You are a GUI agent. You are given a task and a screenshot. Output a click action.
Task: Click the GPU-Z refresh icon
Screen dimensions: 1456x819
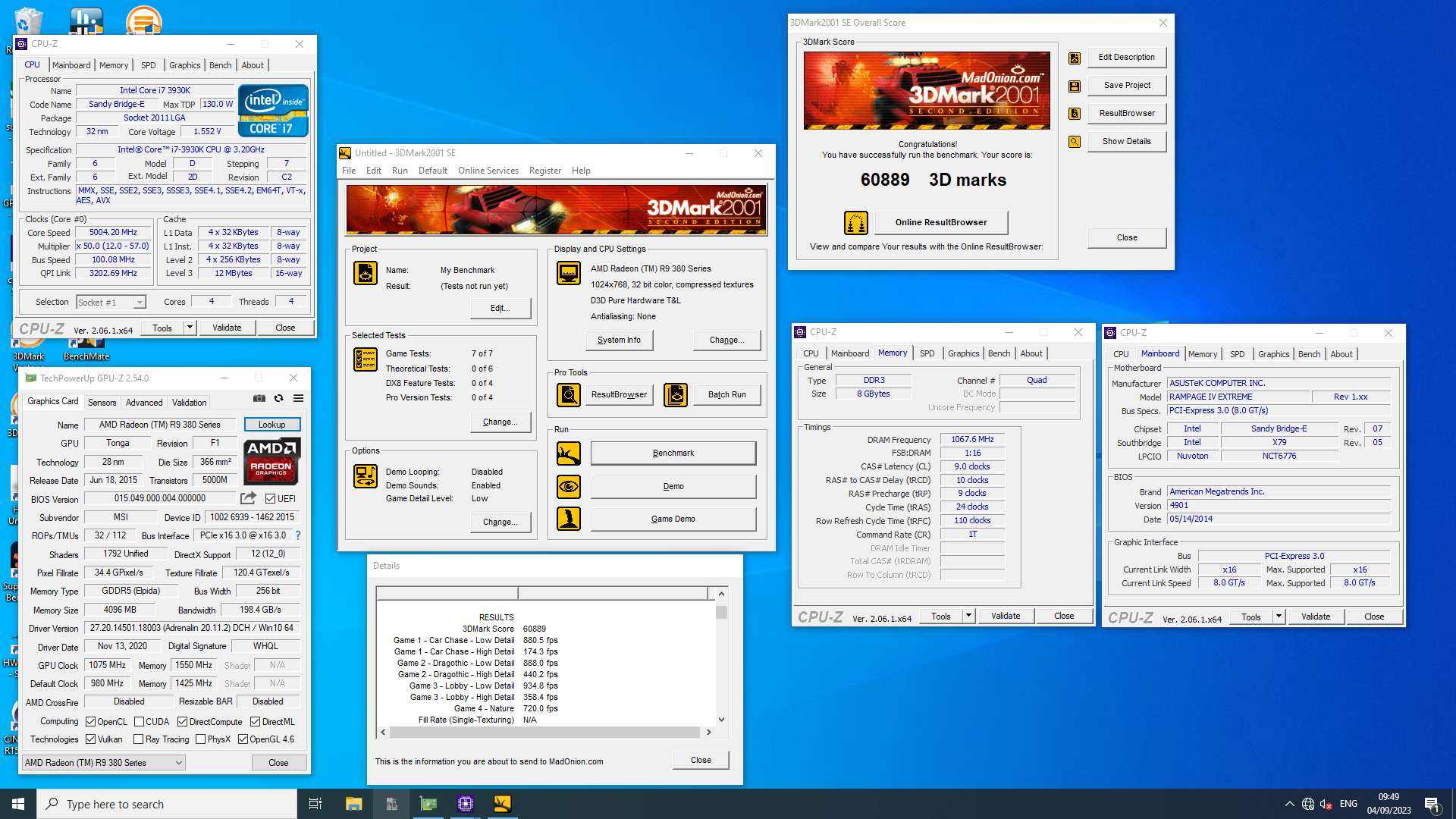[x=278, y=398]
